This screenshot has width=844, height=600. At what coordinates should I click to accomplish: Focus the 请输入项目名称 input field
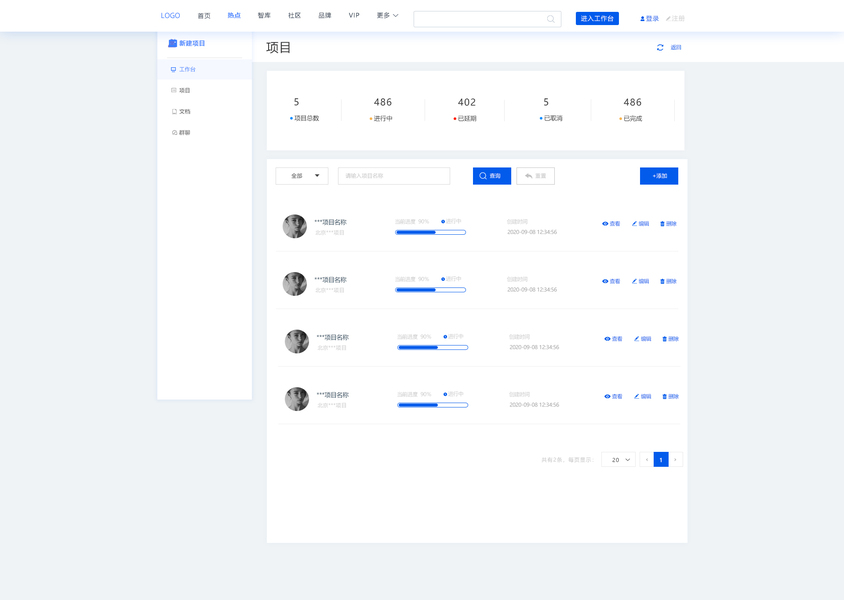coord(394,176)
